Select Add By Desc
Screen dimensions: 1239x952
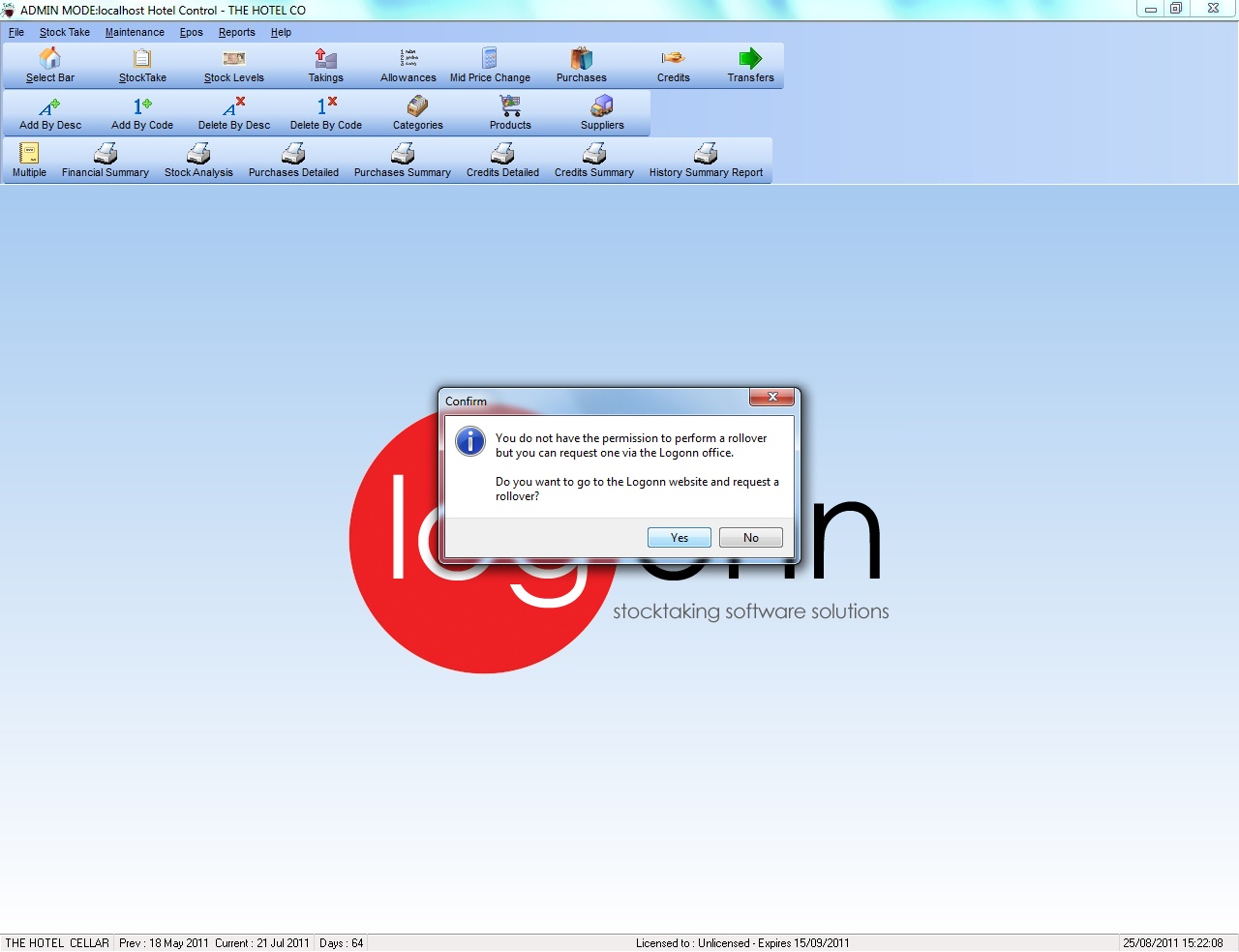tap(50, 113)
